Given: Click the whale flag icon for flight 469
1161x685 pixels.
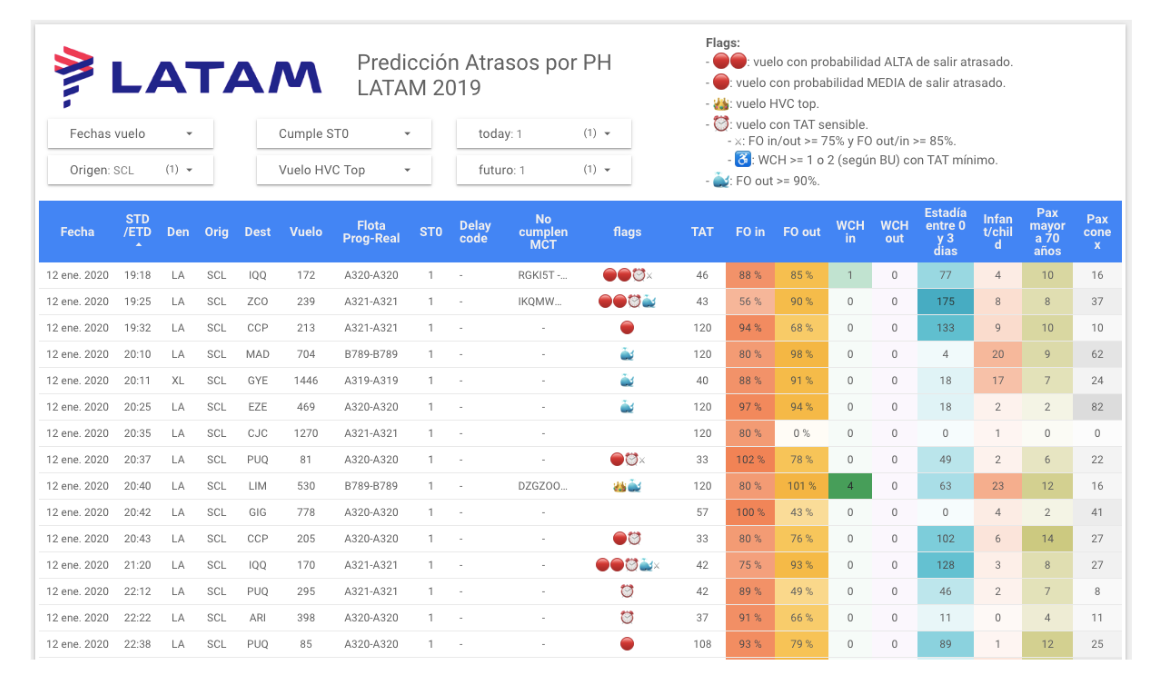Looking at the screenshot, I should pos(627,407).
